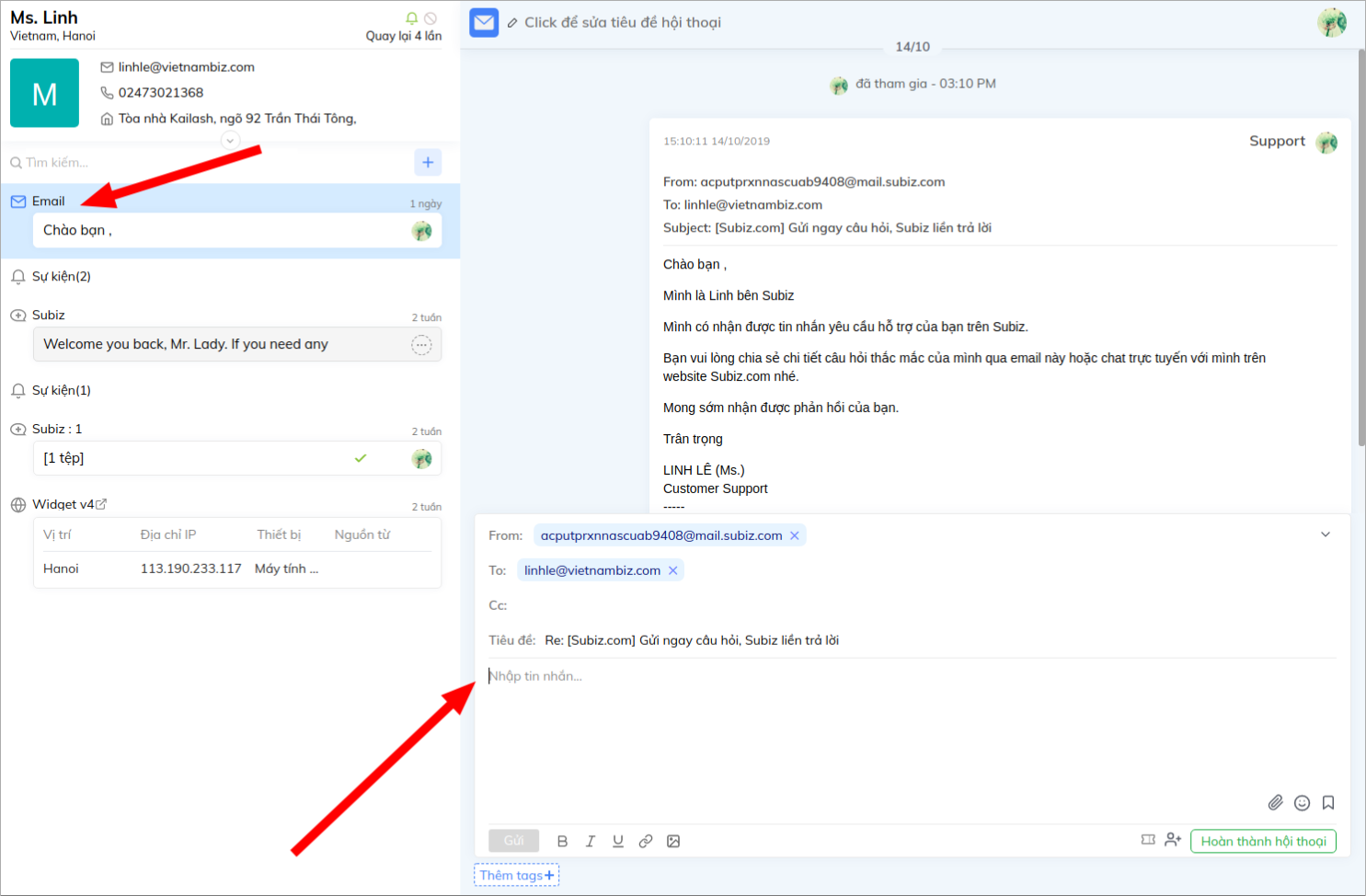Click the canned response ticket icon

(x=1148, y=840)
